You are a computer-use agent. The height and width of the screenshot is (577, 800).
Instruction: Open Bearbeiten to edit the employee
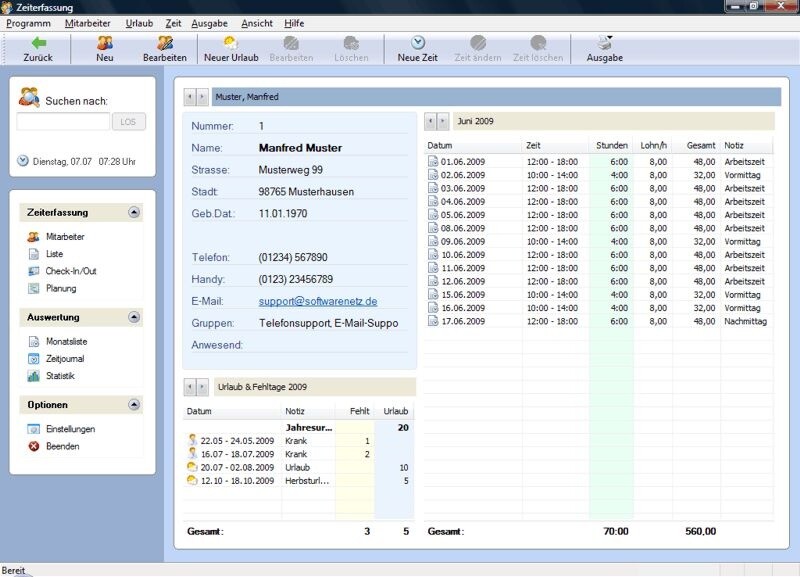[x=165, y=49]
